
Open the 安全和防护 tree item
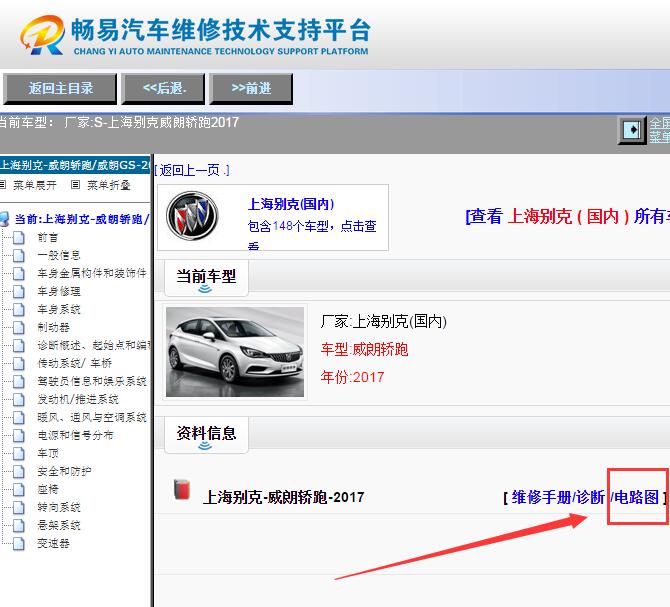(64, 471)
